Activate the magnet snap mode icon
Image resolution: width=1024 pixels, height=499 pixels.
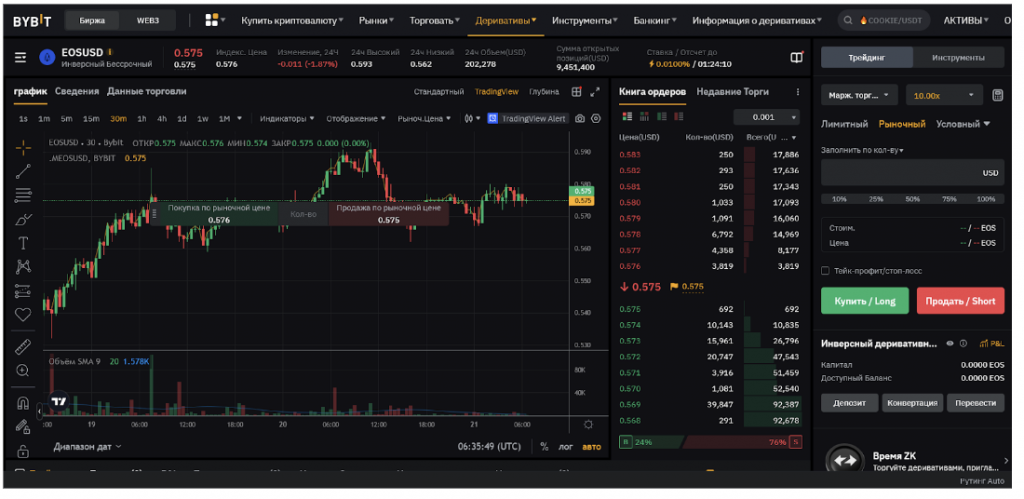coord(24,404)
